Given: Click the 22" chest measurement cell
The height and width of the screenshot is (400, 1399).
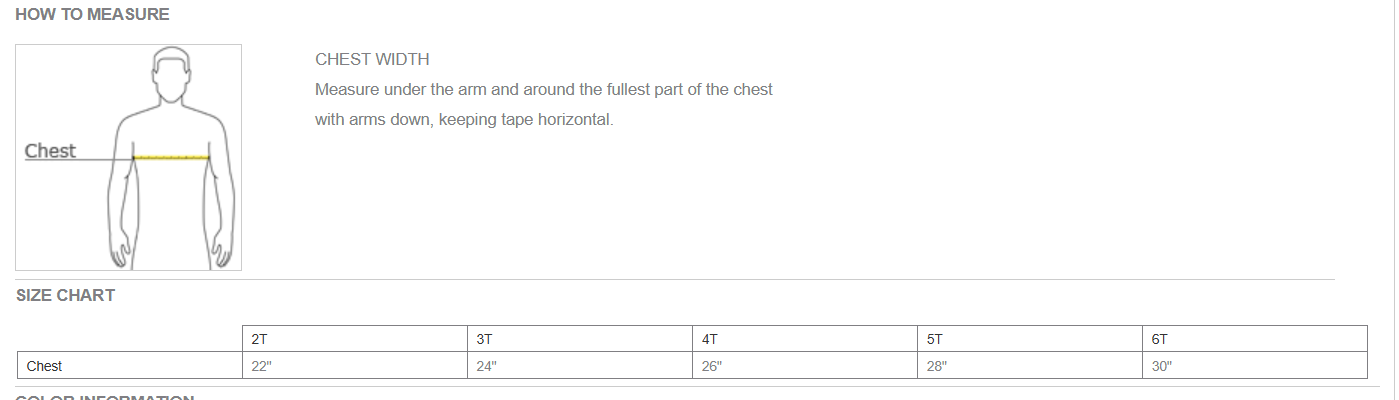Looking at the screenshot, I should (355, 366).
